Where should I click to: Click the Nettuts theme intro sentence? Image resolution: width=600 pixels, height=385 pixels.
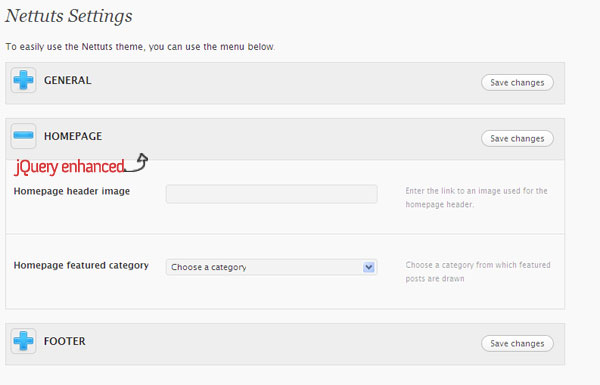pyautogui.click(x=140, y=47)
